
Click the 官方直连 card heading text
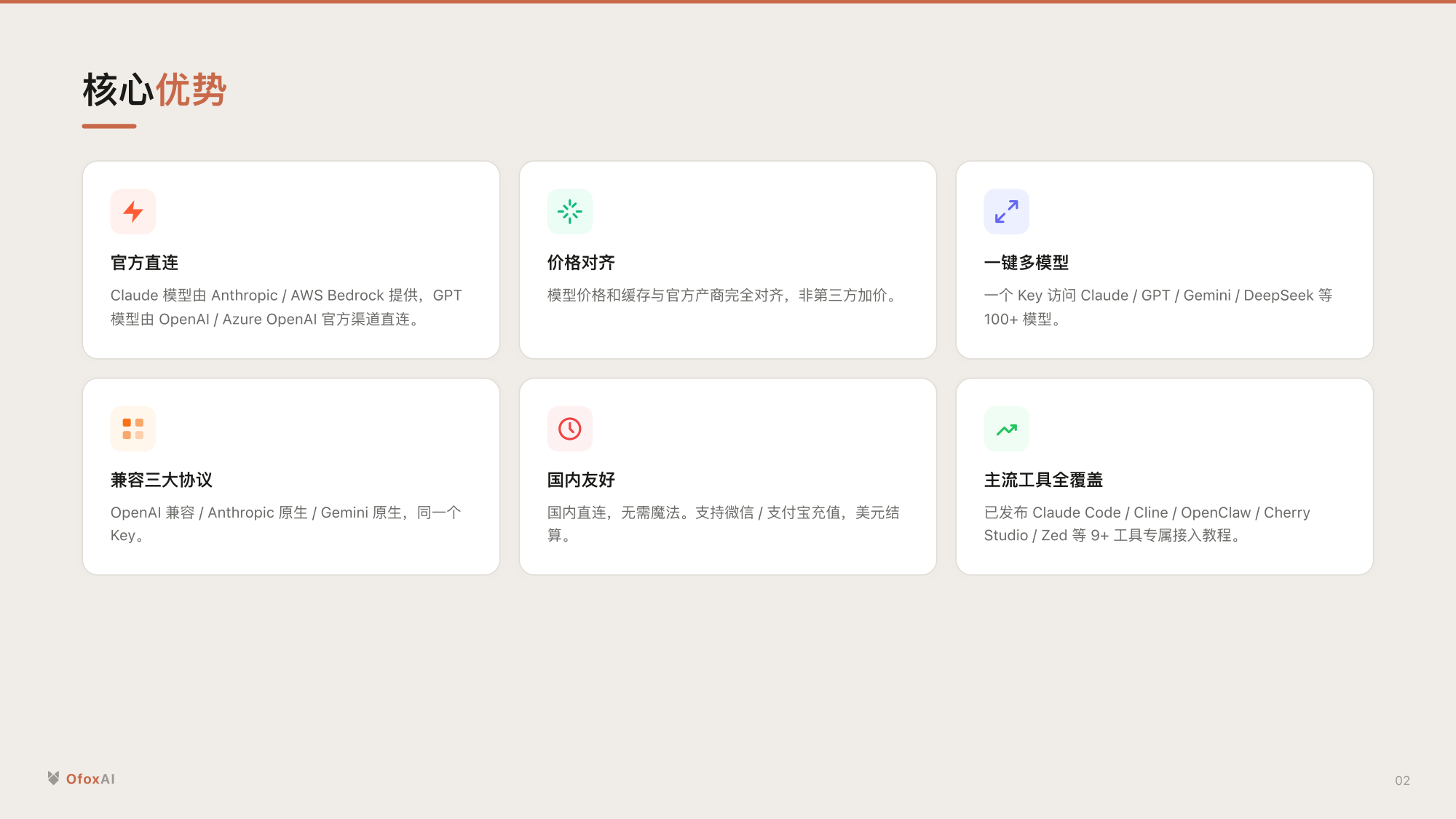pos(143,263)
